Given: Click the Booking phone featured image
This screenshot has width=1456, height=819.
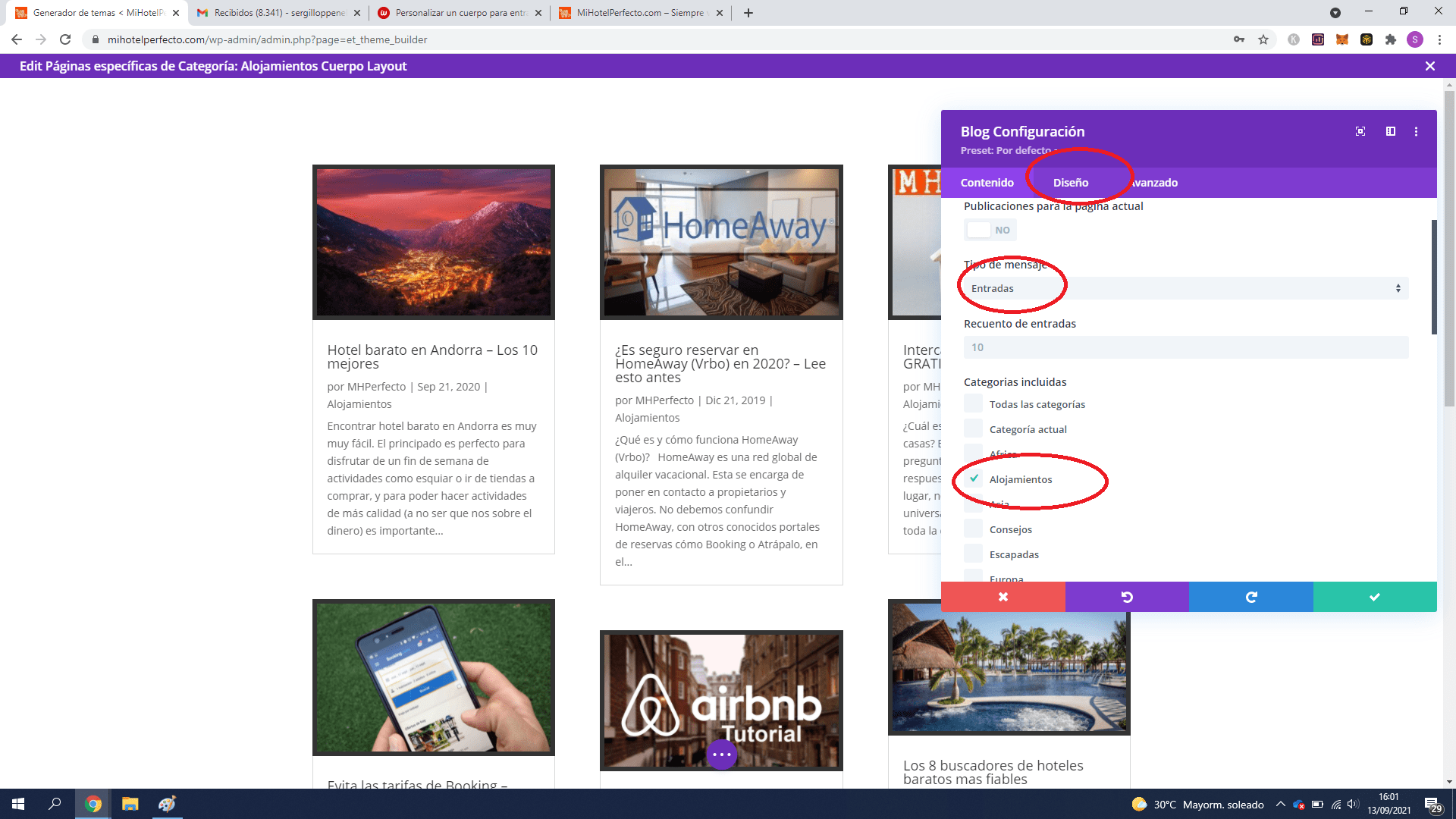Looking at the screenshot, I should pyautogui.click(x=434, y=677).
